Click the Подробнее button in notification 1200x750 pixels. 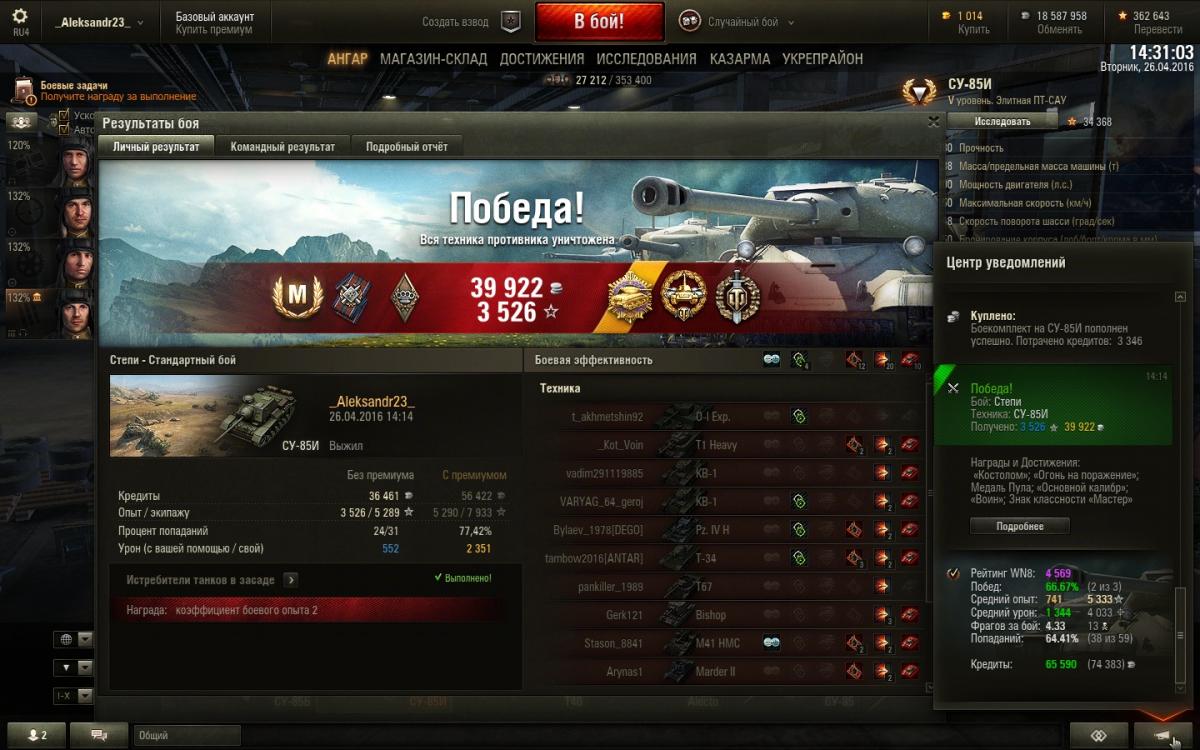[1019, 526]
